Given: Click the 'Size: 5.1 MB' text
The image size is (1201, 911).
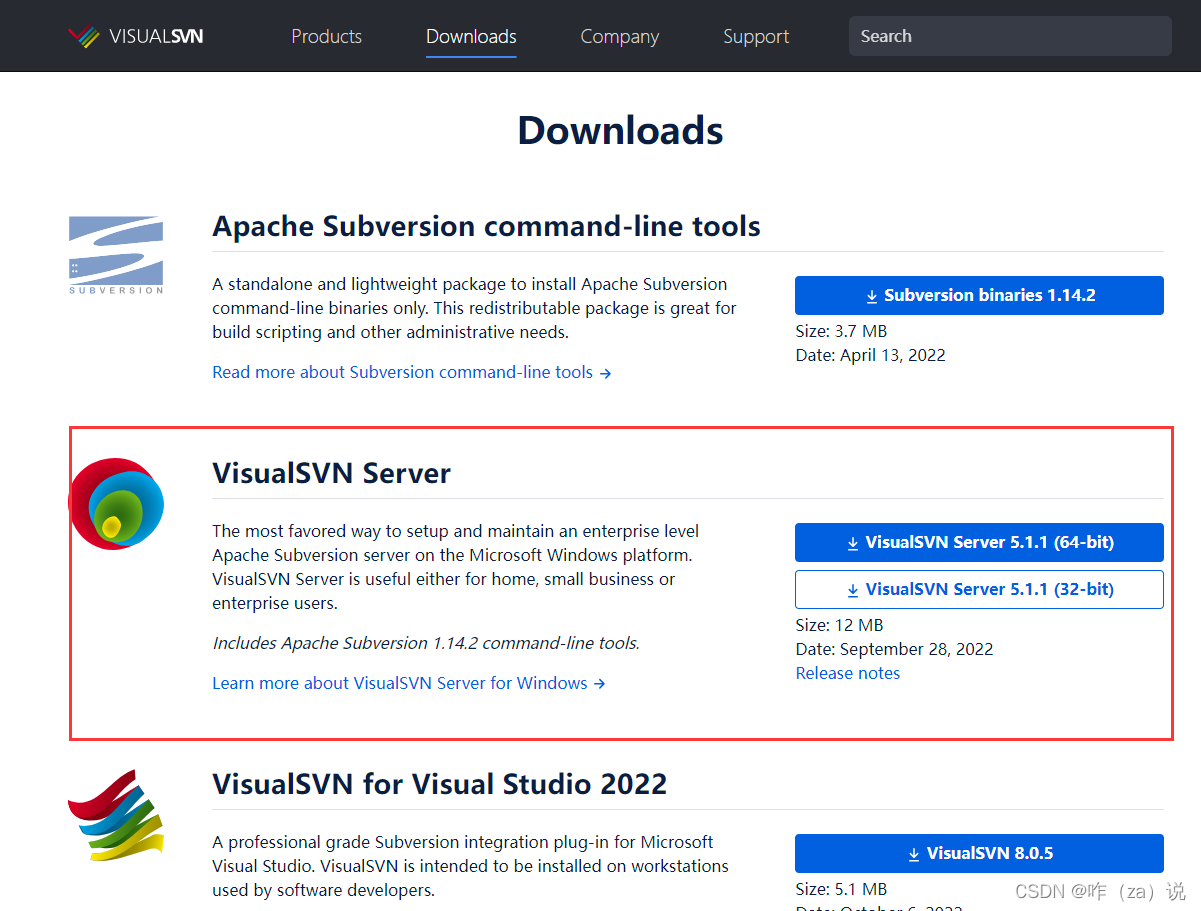Looking at the screenshot, I should pos(841,889).
